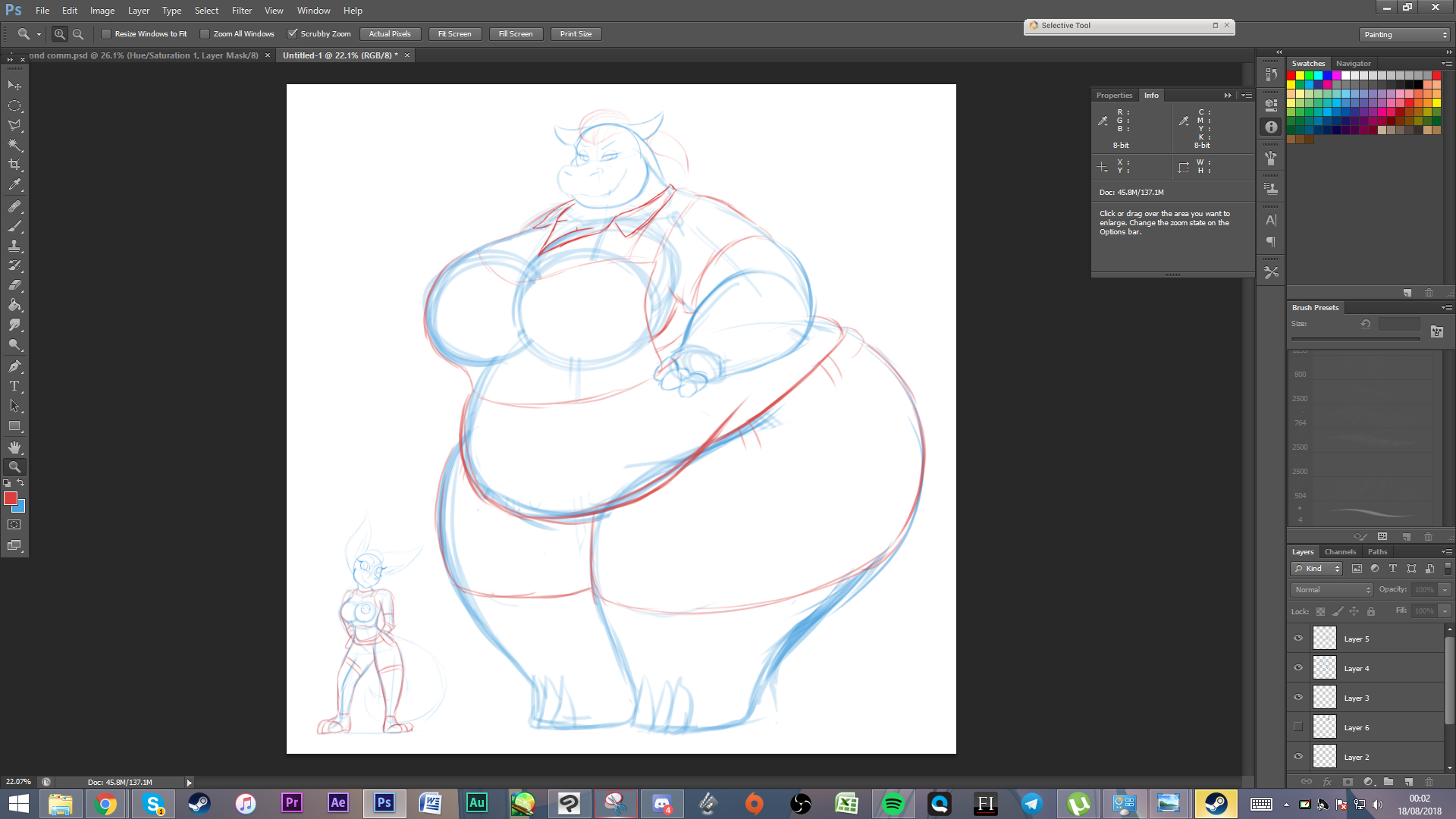The height and width of the screenshot is (819, 1456).
Task: Open the Filter menu
Action: tap(241, 11)
